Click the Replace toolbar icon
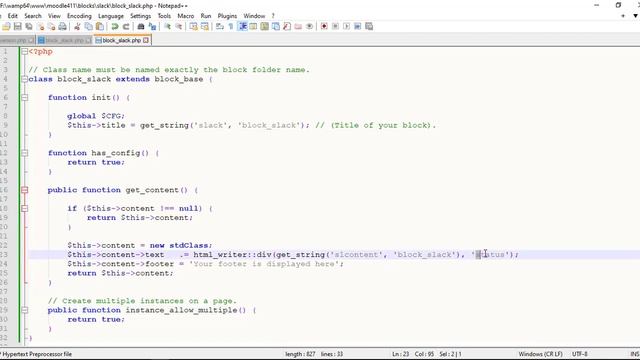The width and height of the screenshot is (640, 360). click(x=152, y=27)
